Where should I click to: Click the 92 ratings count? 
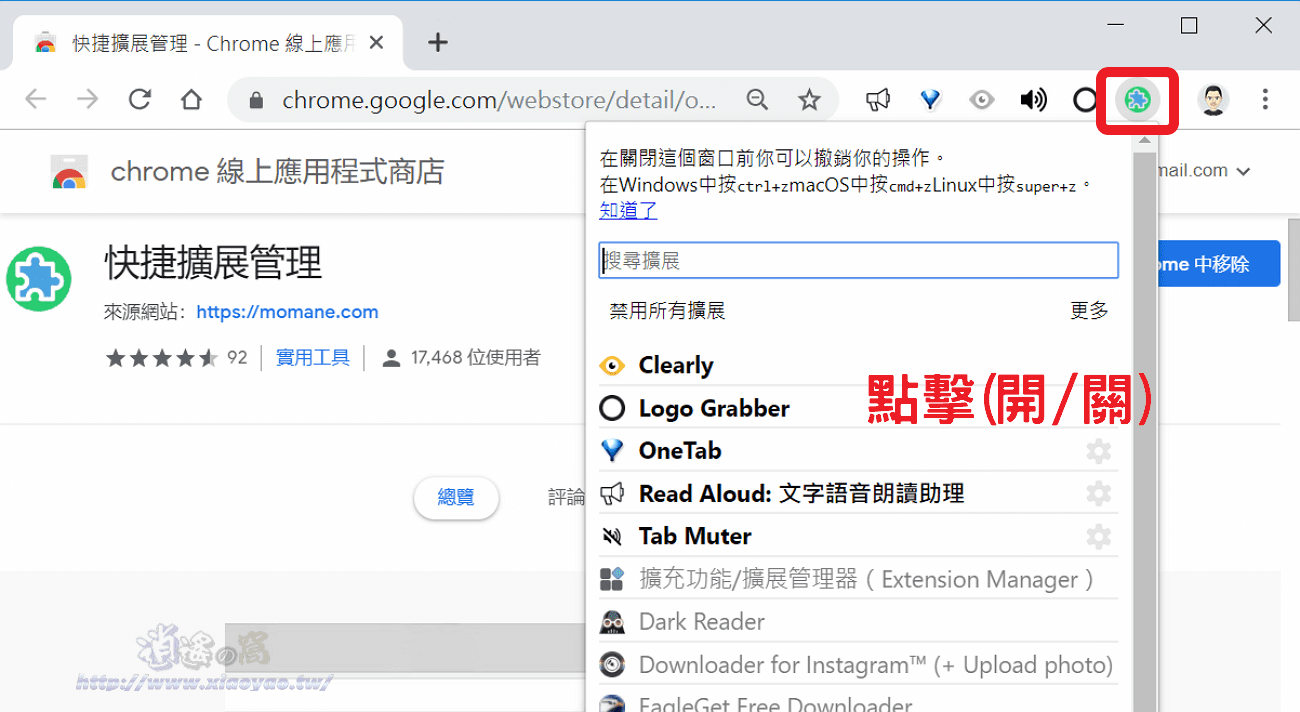click(x=237, y=357)
